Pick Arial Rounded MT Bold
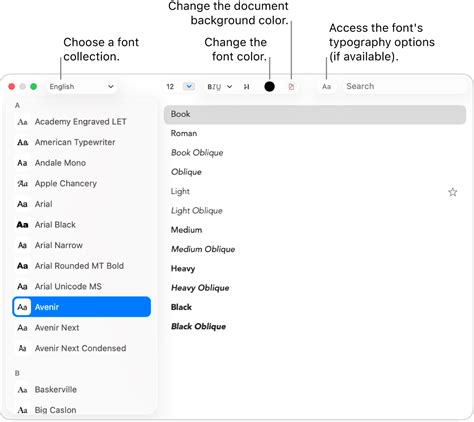The width and height of the screenshot is (474, 422). [82, 266]
